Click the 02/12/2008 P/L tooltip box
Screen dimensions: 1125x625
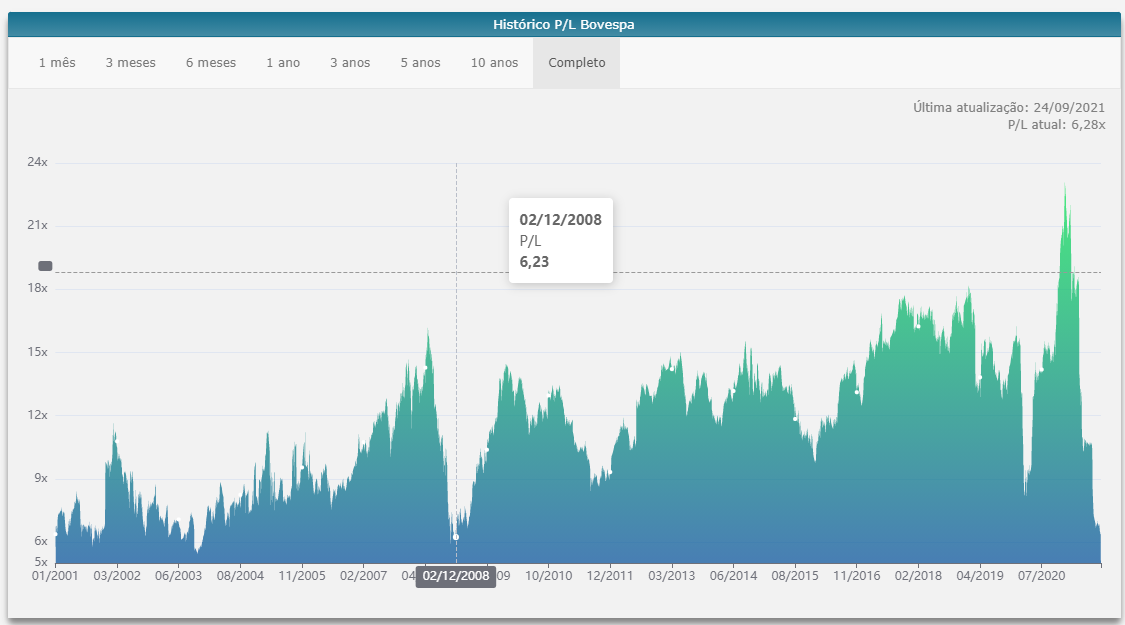560,240
